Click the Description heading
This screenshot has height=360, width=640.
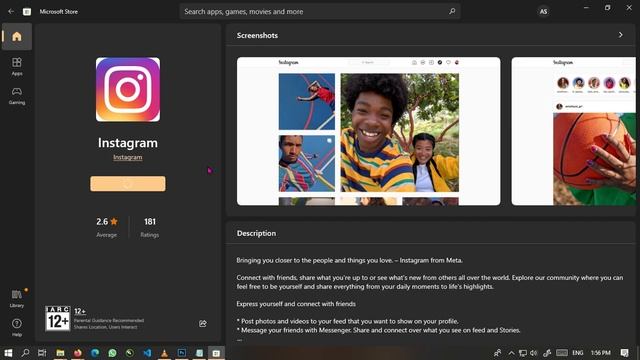(x=256, y=233)
